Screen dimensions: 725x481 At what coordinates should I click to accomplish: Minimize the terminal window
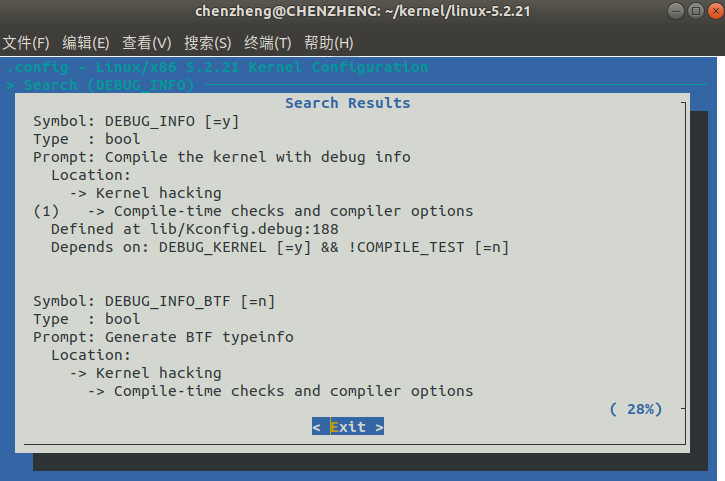tap(676, 11)
